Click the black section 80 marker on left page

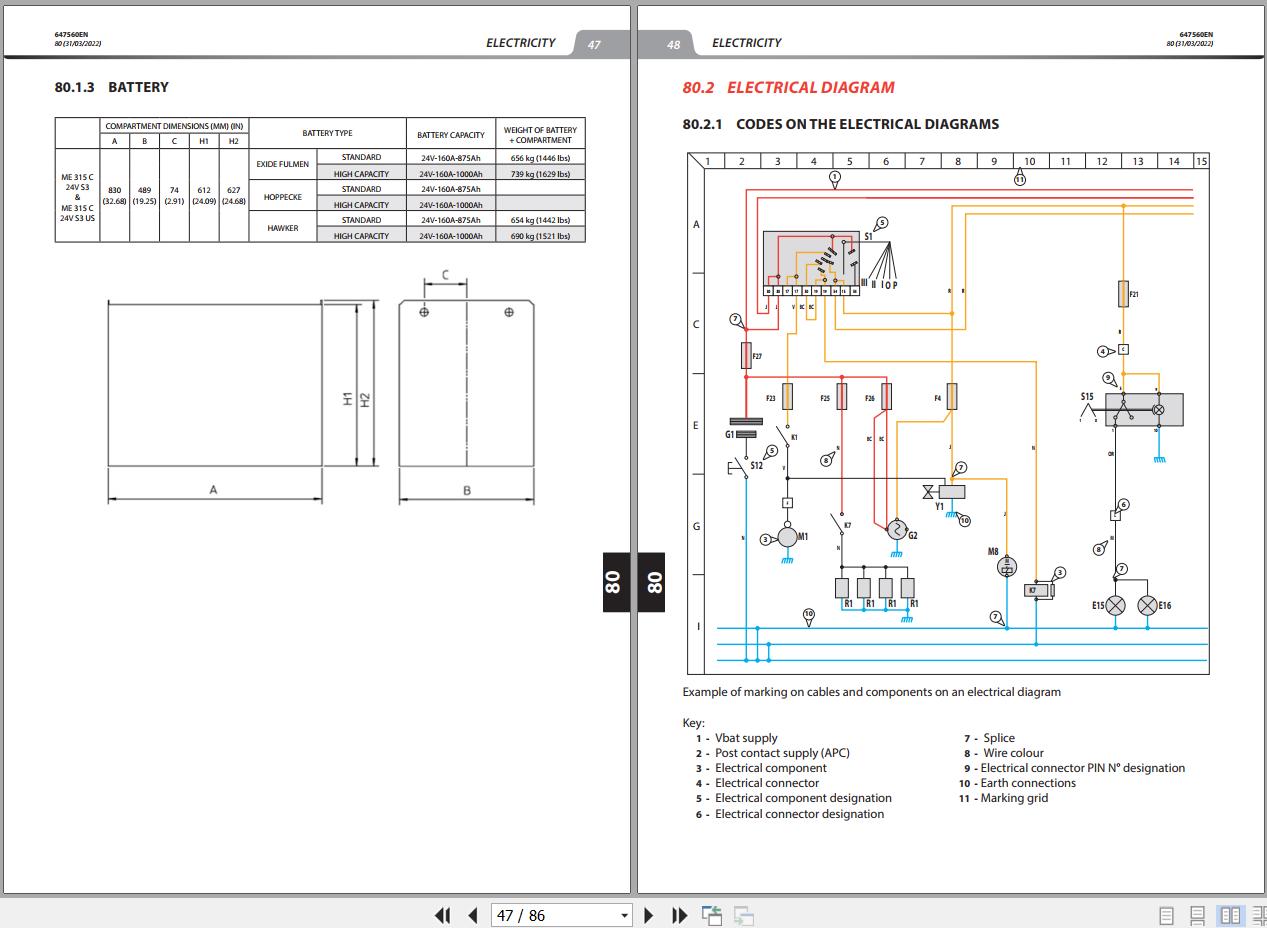[x=614, y=582]
